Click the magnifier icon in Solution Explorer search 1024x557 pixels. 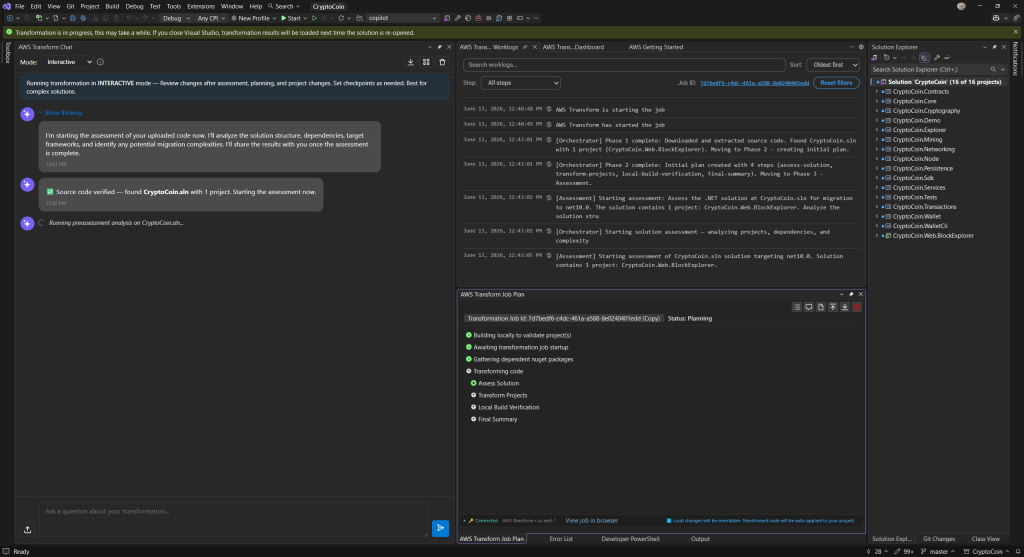pyautogui.click(x=993, y=69)
